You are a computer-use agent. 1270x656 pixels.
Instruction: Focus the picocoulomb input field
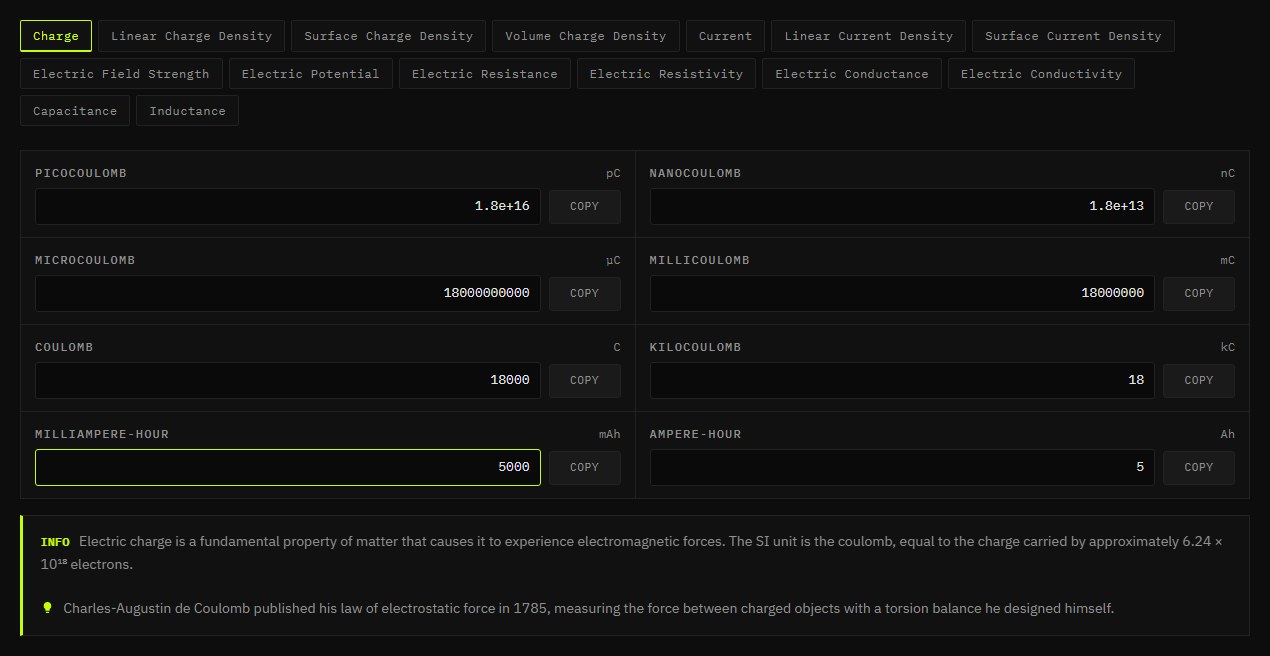pyautogui.click(x=288, y=206)
